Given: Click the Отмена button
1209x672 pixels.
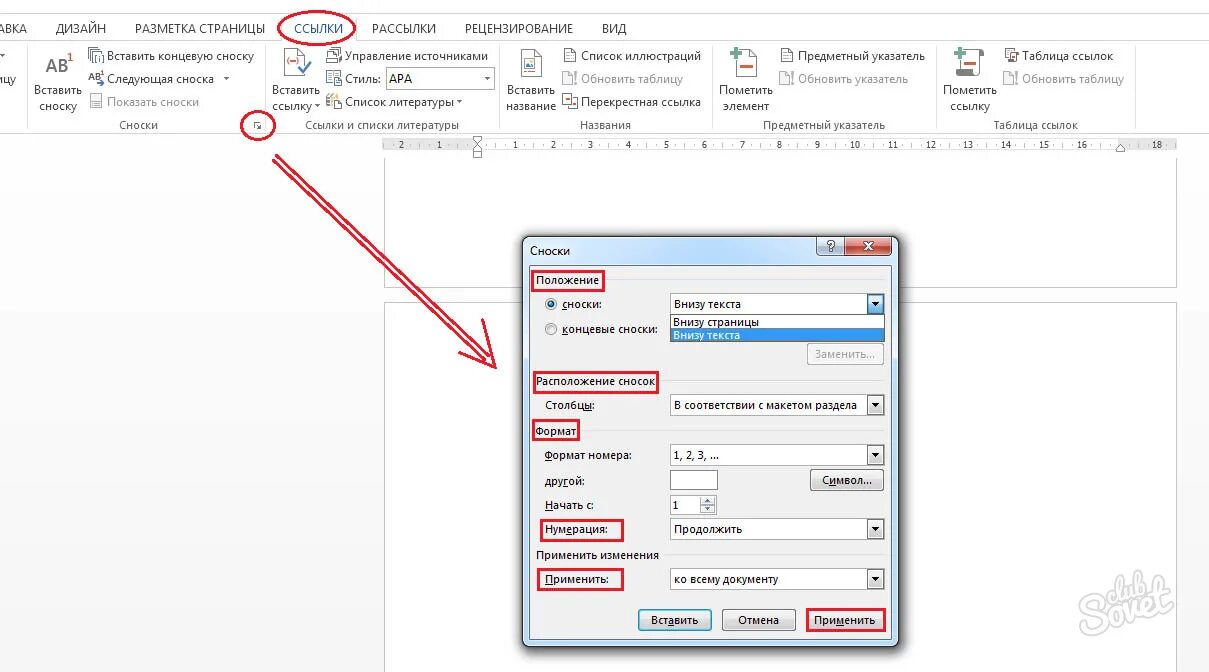Looking at the screenshot, I should (x=759, y=620).
